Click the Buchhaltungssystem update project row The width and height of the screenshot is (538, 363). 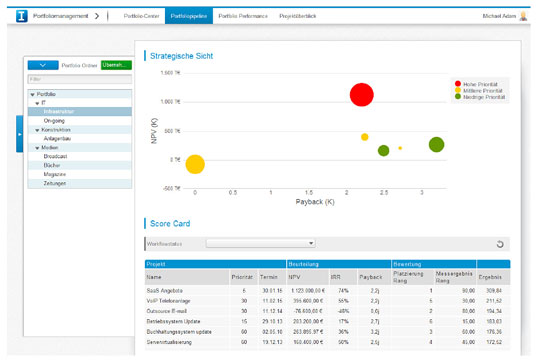pos(327,332)
